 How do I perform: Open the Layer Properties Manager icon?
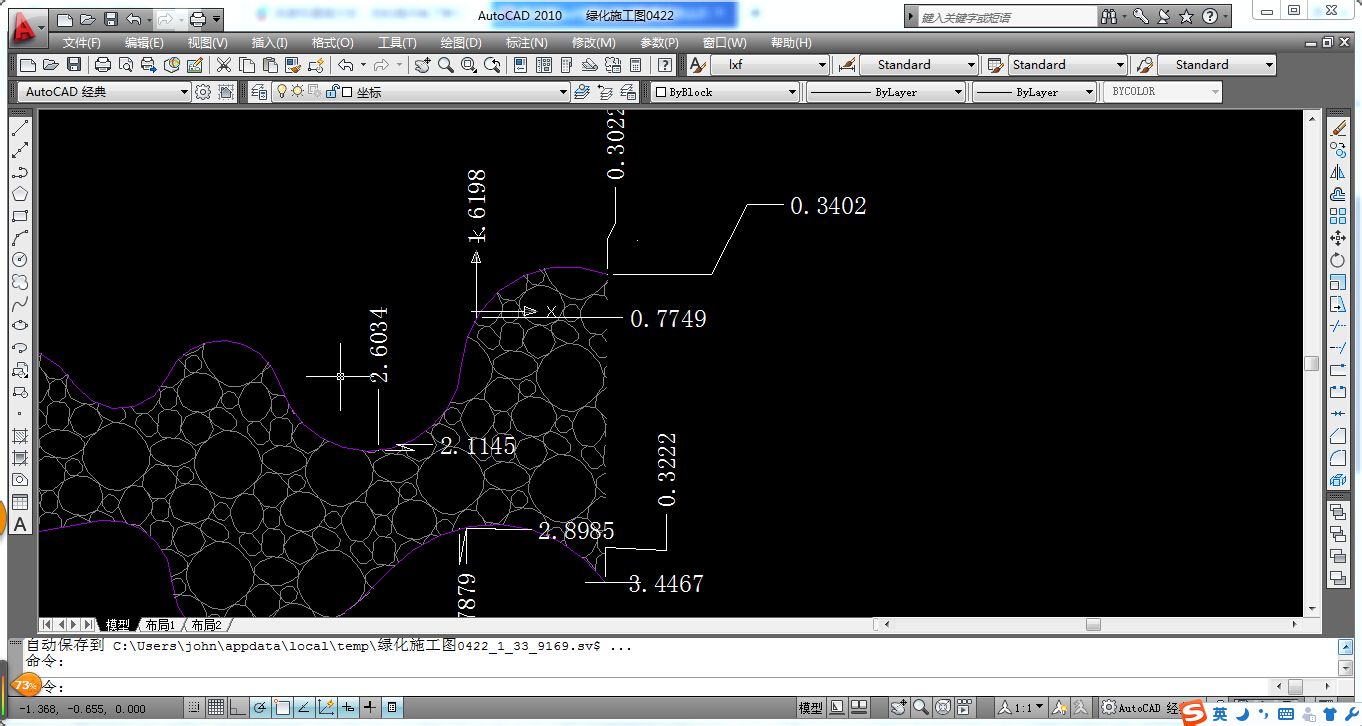coord(259,92)
